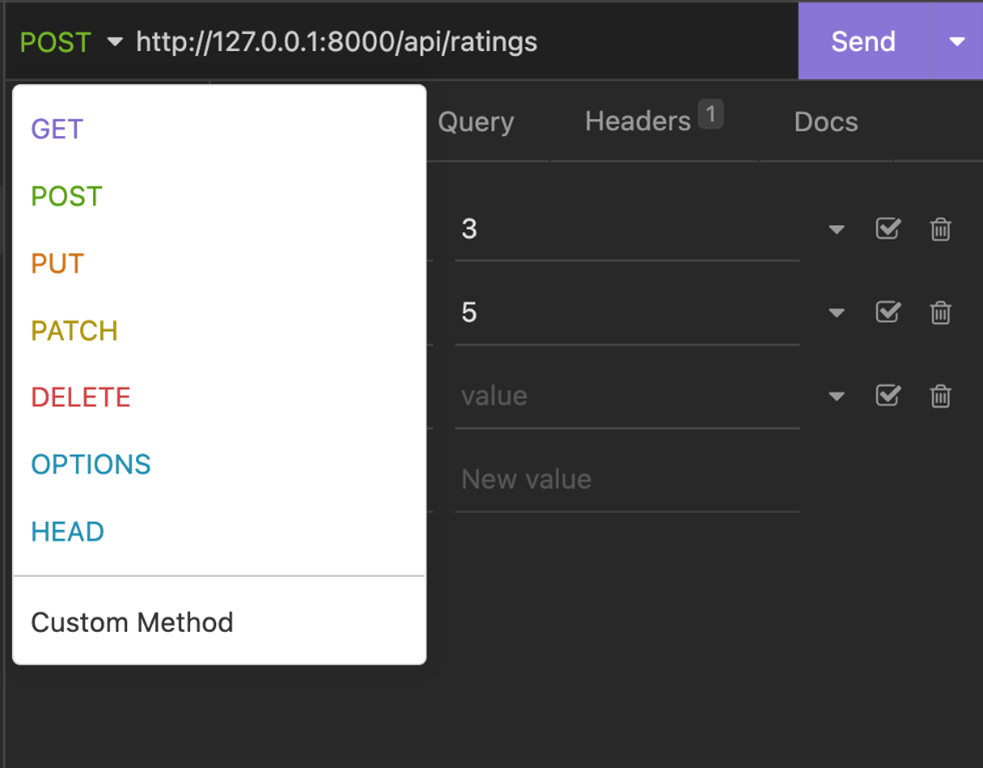
Task: Choose GET from the method list
Action: (57, 129)
